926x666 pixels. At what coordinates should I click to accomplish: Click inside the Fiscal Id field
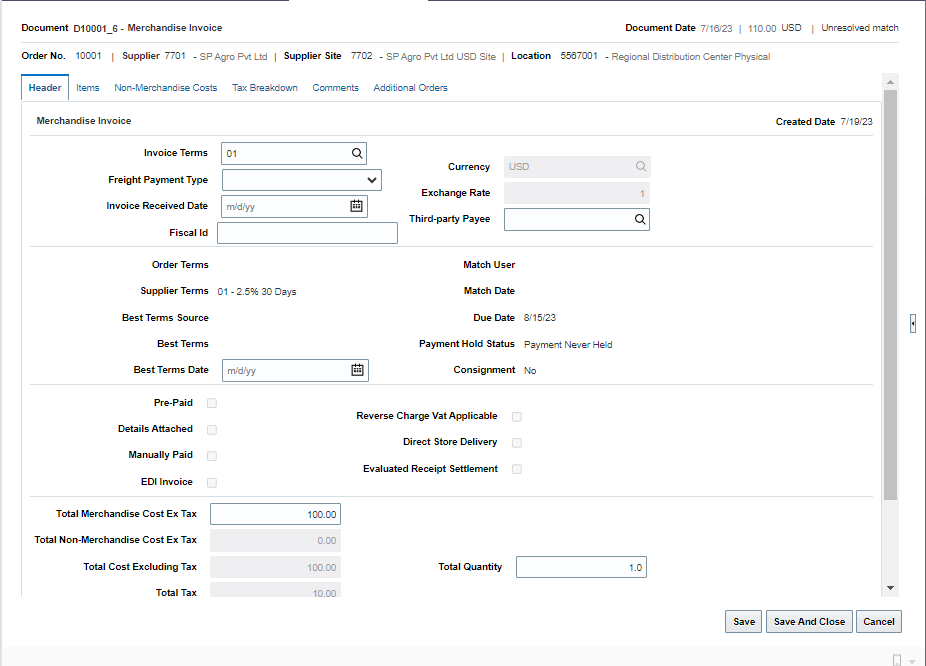click(306, 232)
